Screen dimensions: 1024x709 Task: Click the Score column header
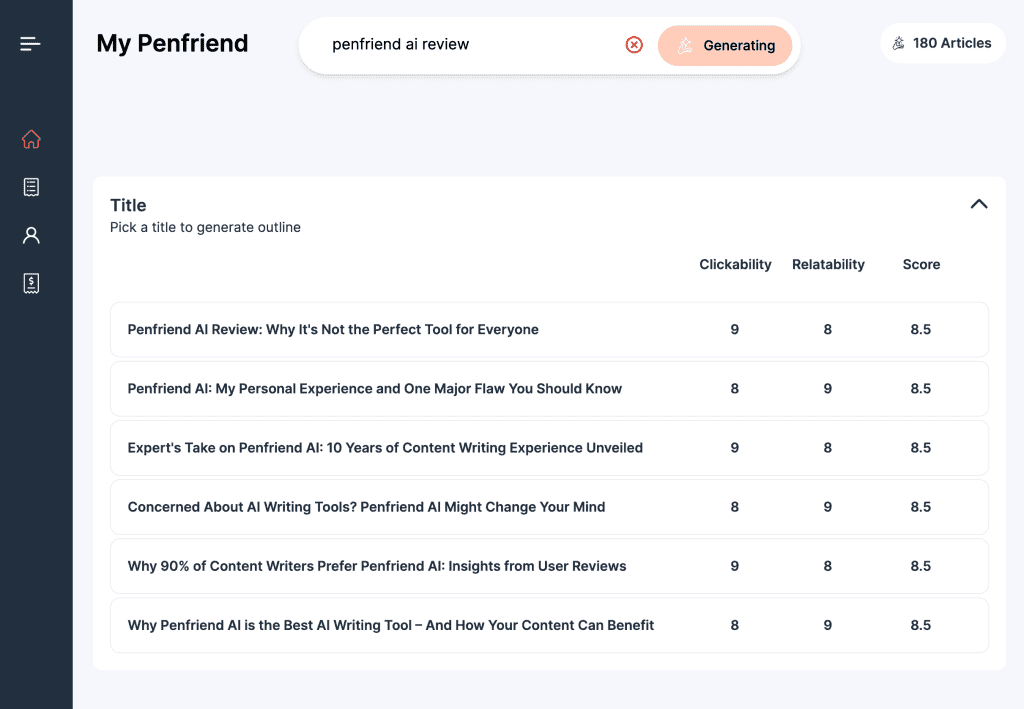pos(921,264)
